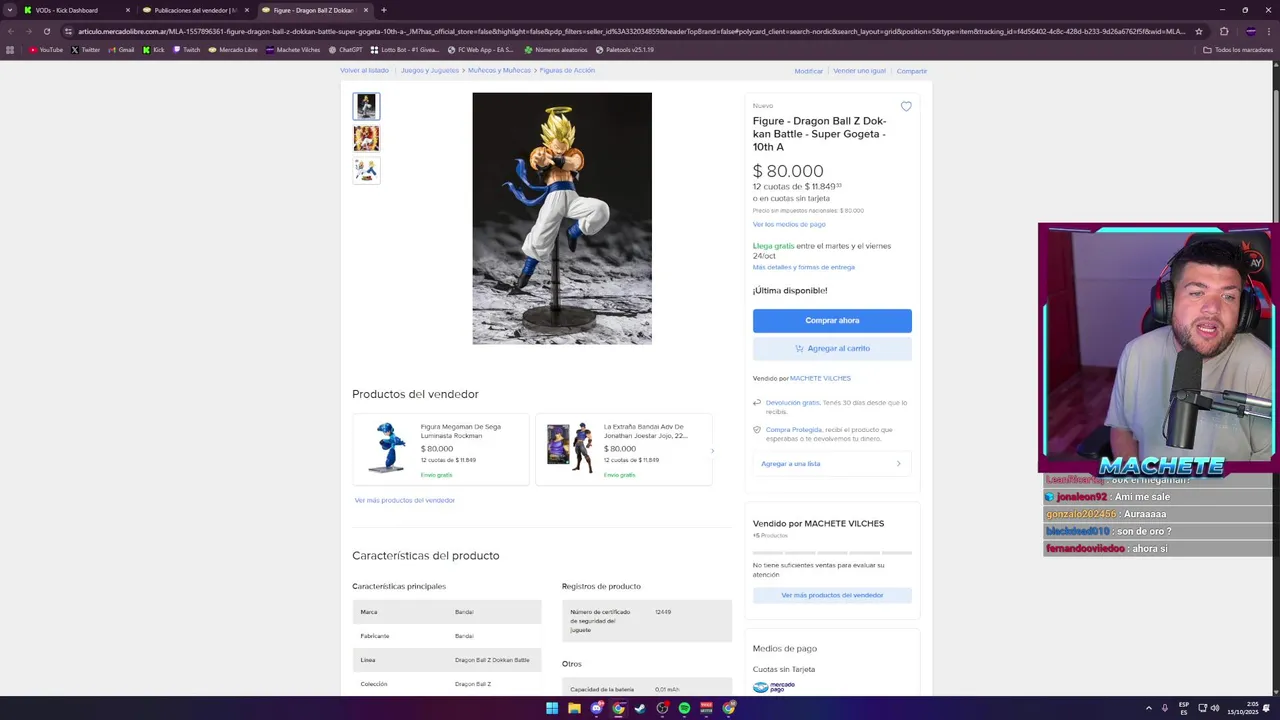Viewport: 1280px width, 720px height.
Task: Open the new tab plus button
Action: pyautogui.click(x=384, y=10)
